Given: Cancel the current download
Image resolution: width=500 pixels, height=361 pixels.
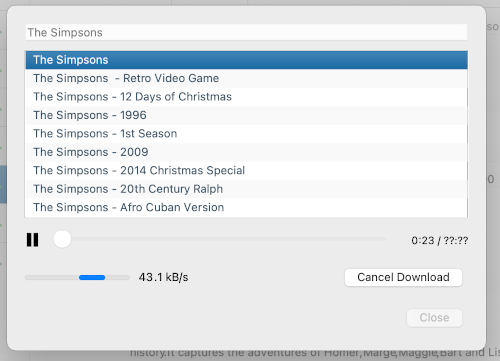Looking at the screenshot, I should (403, 277).
